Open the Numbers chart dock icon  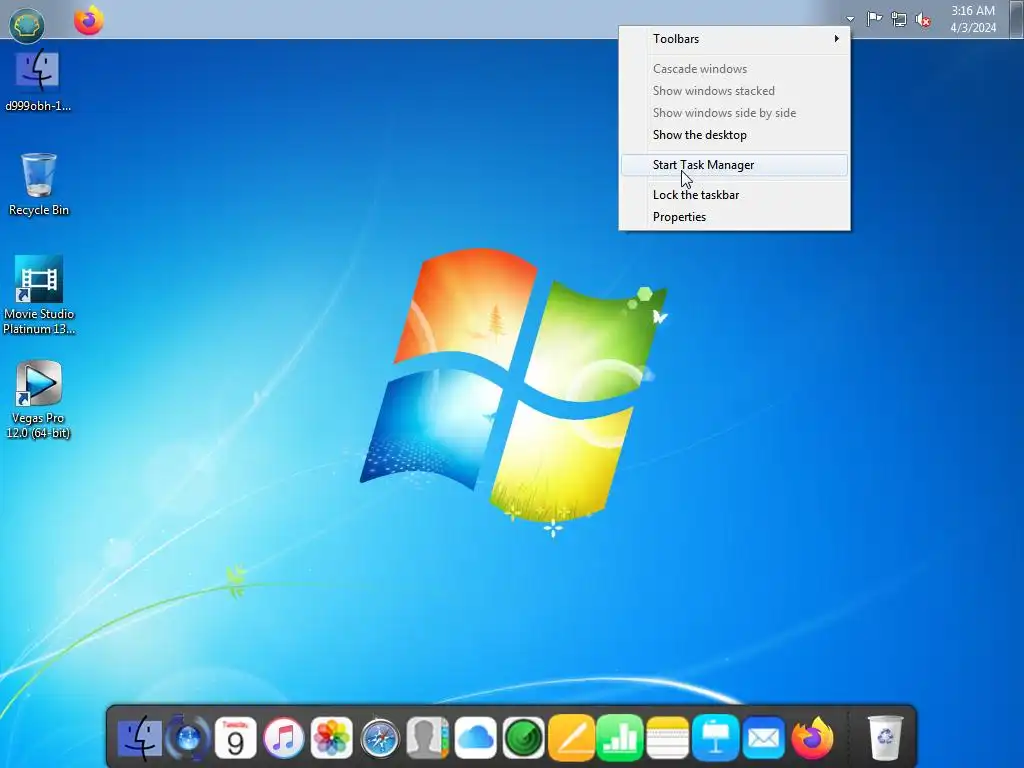[620, 739]
